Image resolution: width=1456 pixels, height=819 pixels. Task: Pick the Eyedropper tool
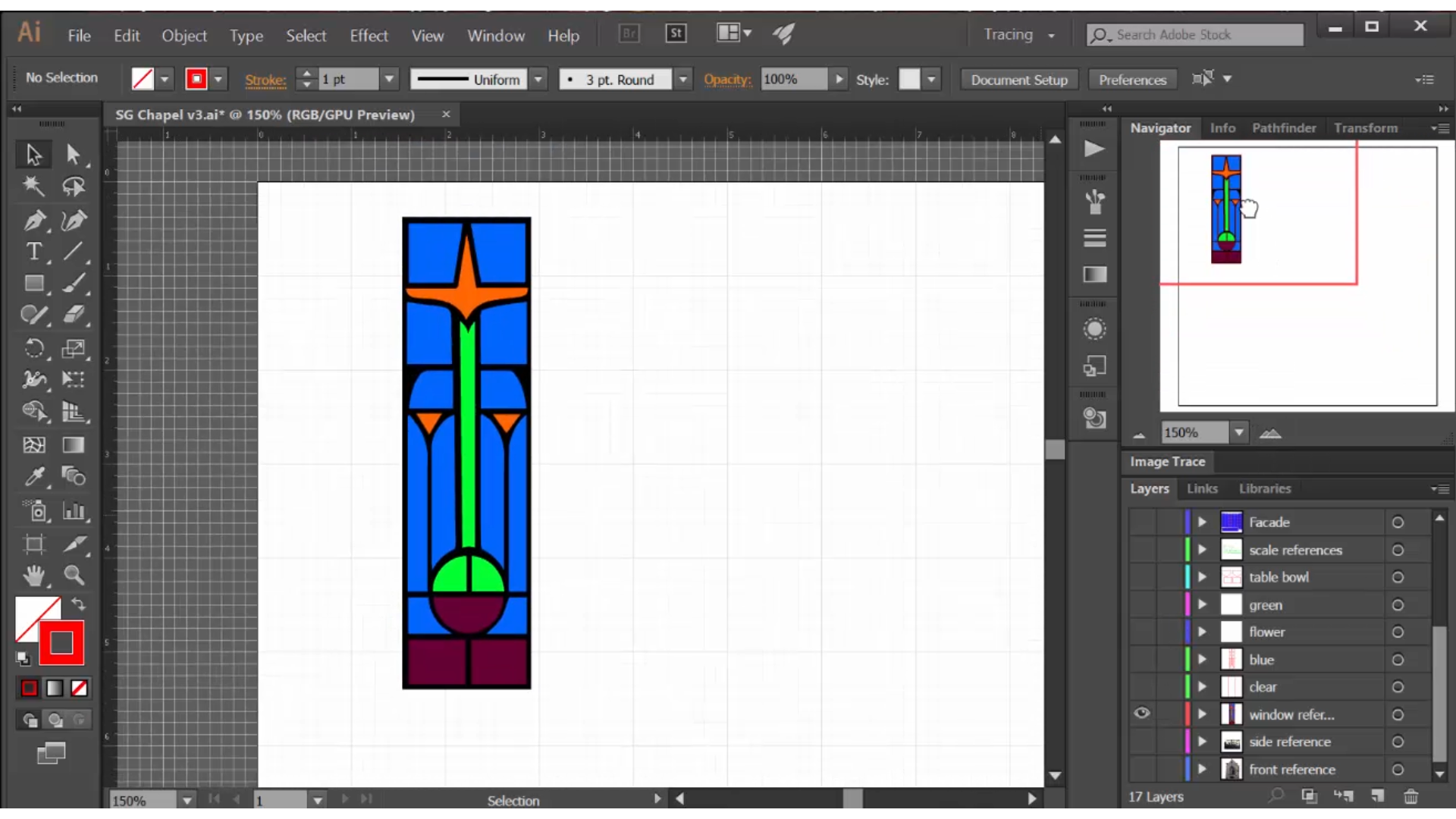33,477
